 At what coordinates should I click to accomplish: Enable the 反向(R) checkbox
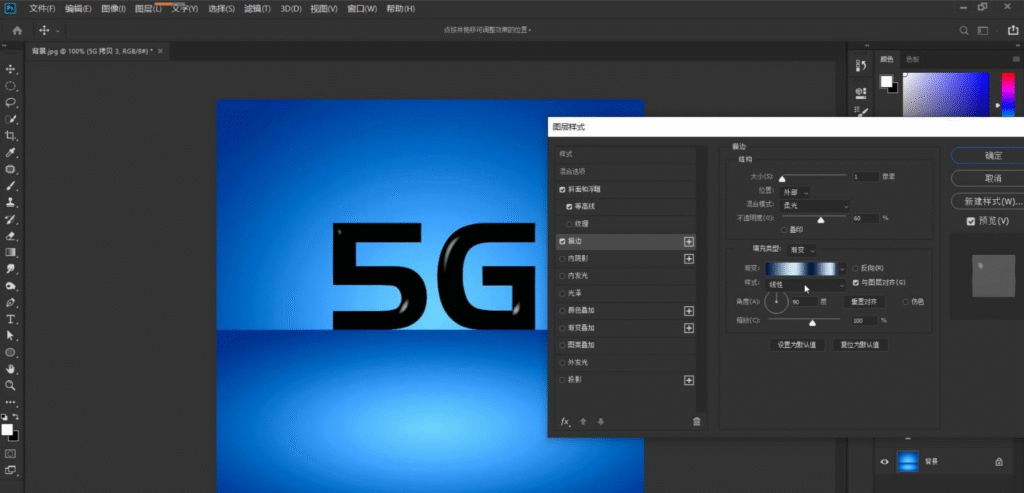click(856, 268)
